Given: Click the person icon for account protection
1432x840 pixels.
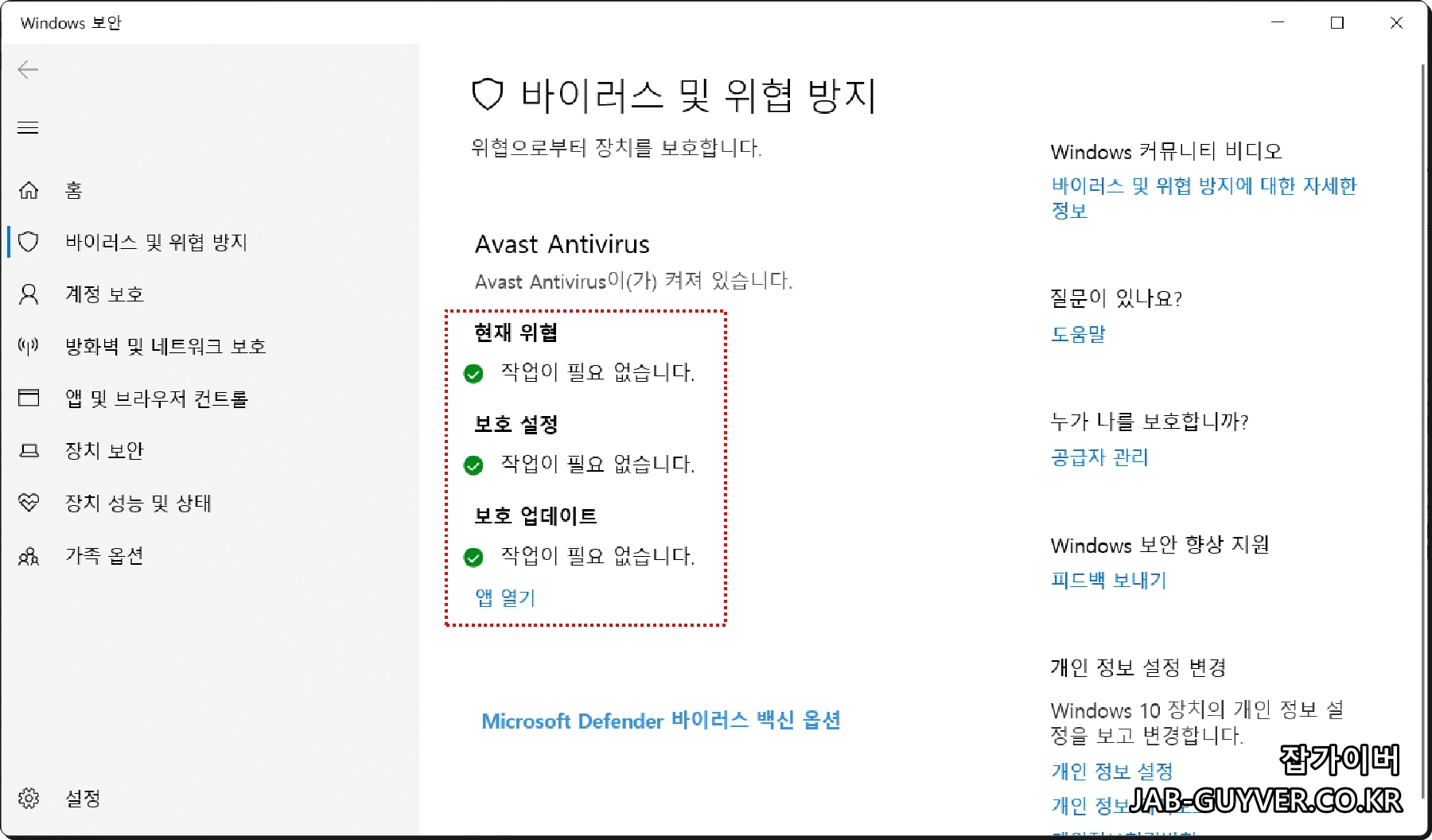Looking at the screenshot, I should pos(29,294).
